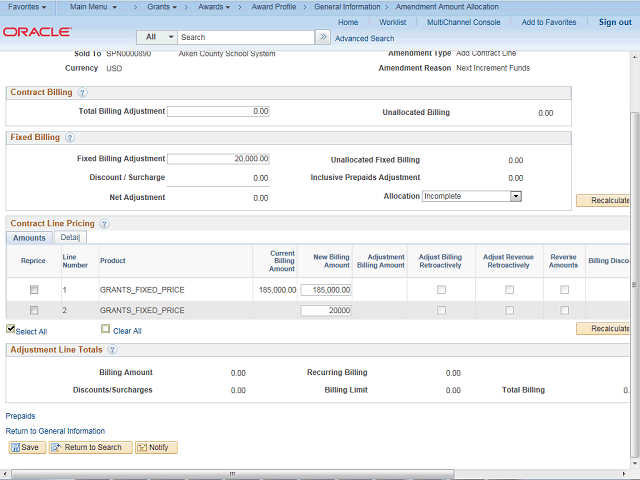Open the Prepaids link
Image resolution: width=640 pixels, height=480 pixels.
(20, 415)
